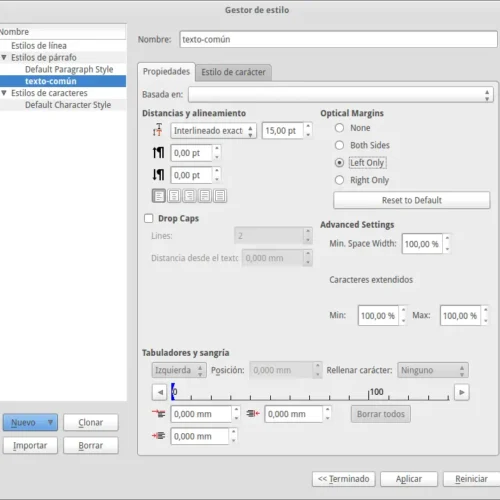500x500 pixels.
Task: Click the tab ruler right scroll arrow
Action: coord(462,392)
